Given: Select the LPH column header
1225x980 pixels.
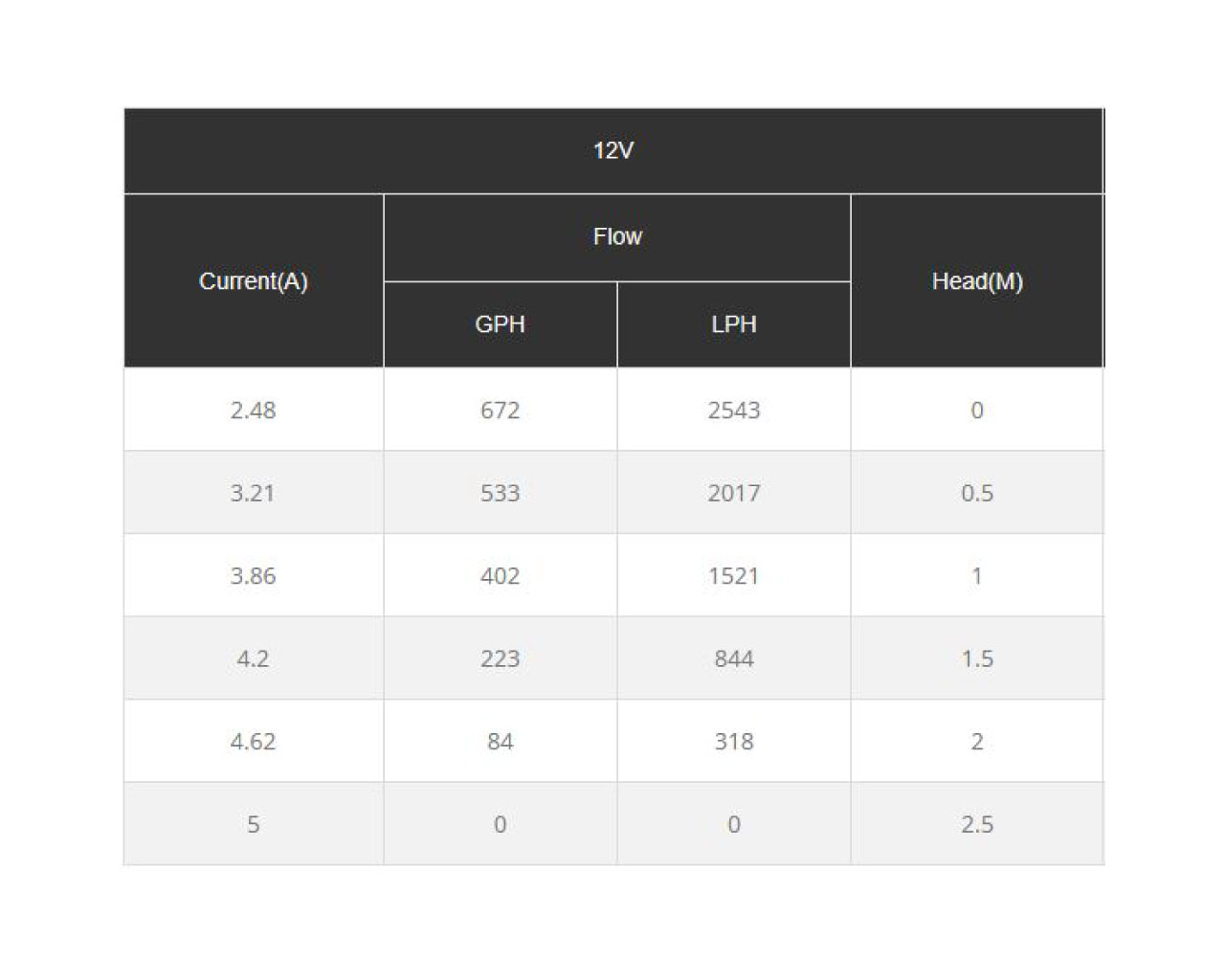Looking at the screenshot, I should point(734,324).
